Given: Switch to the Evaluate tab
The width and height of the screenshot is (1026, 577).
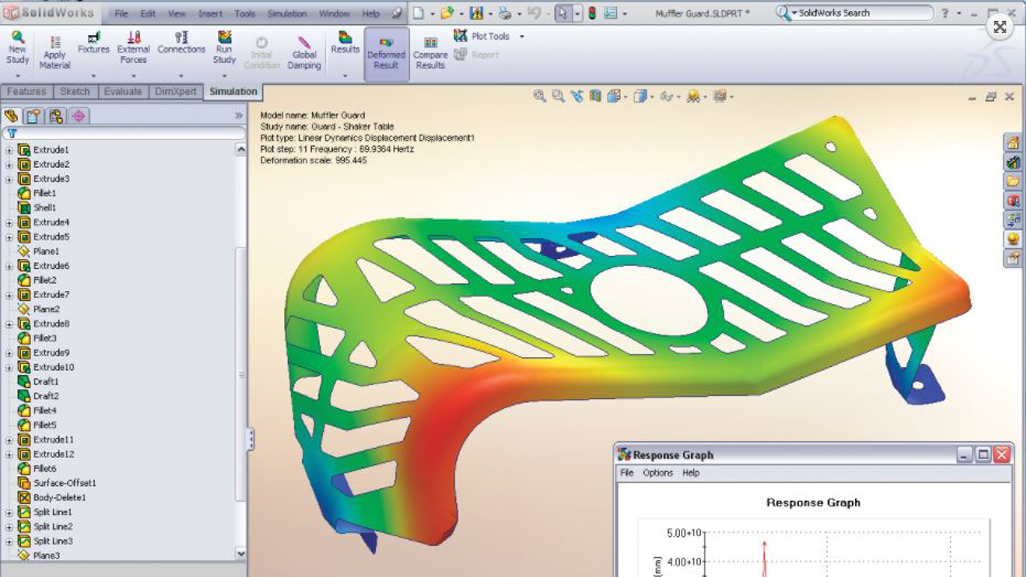Looking at the screenshot, I should pyautogui.click(x=122, y=92).
